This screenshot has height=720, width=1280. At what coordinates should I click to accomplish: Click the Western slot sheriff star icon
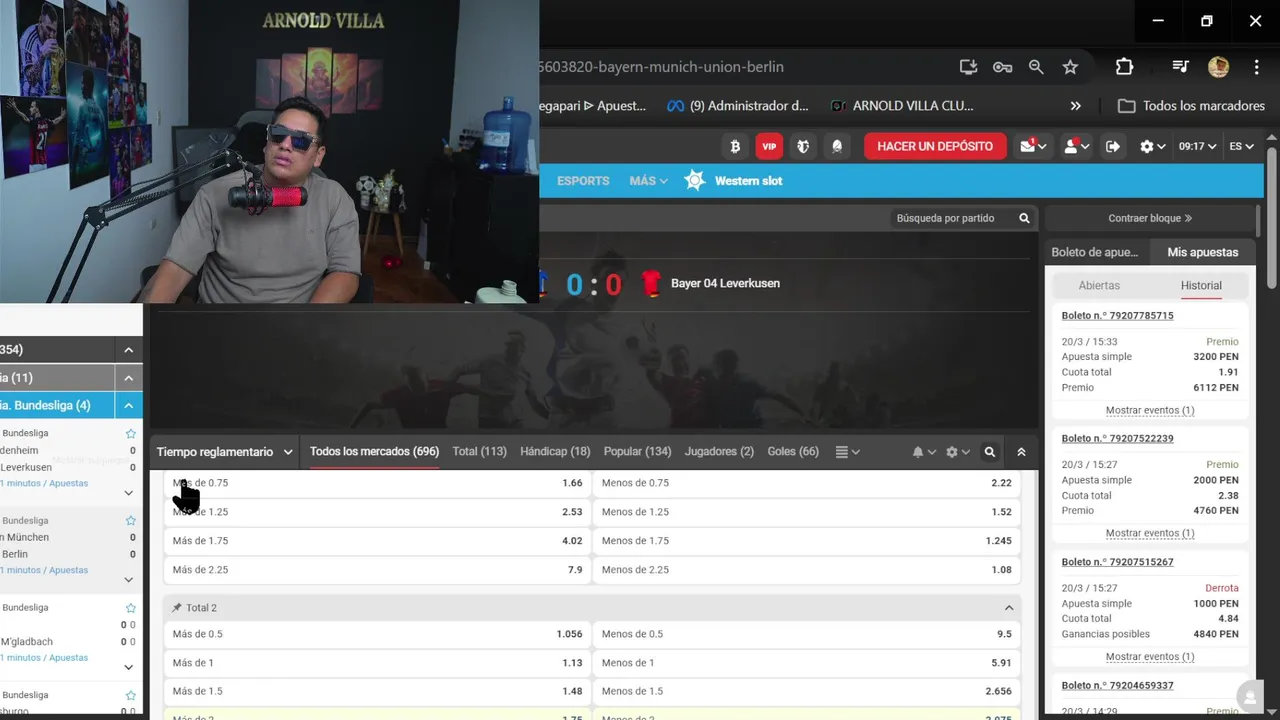694,181
